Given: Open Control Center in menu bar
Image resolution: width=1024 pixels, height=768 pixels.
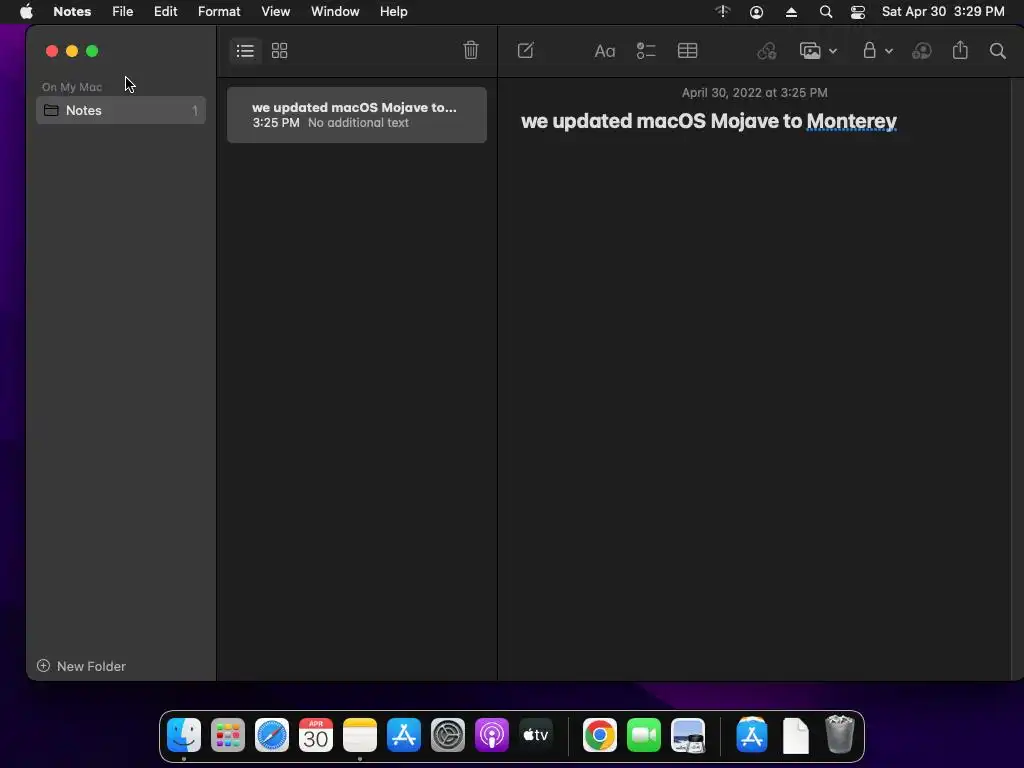Looking at the screenshot, I should pyautogui.click(x=857, y=12).
